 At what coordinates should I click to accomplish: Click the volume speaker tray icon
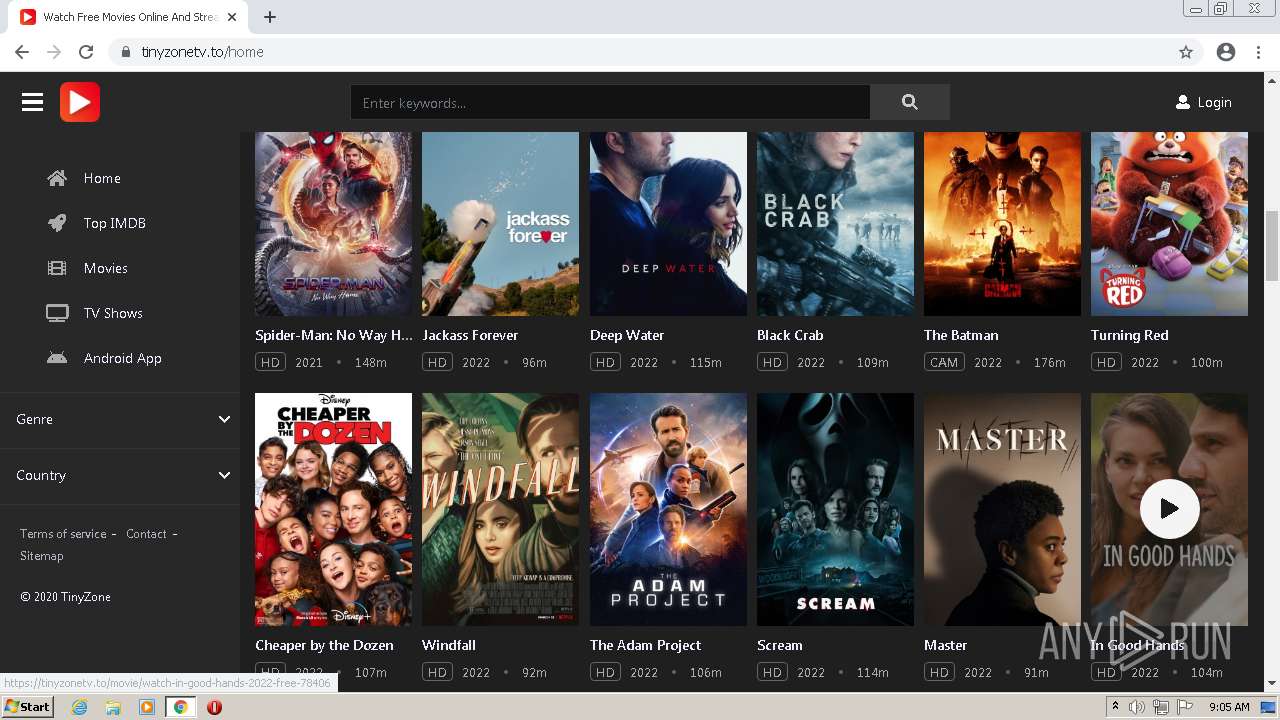click(x=1137, y=707)
